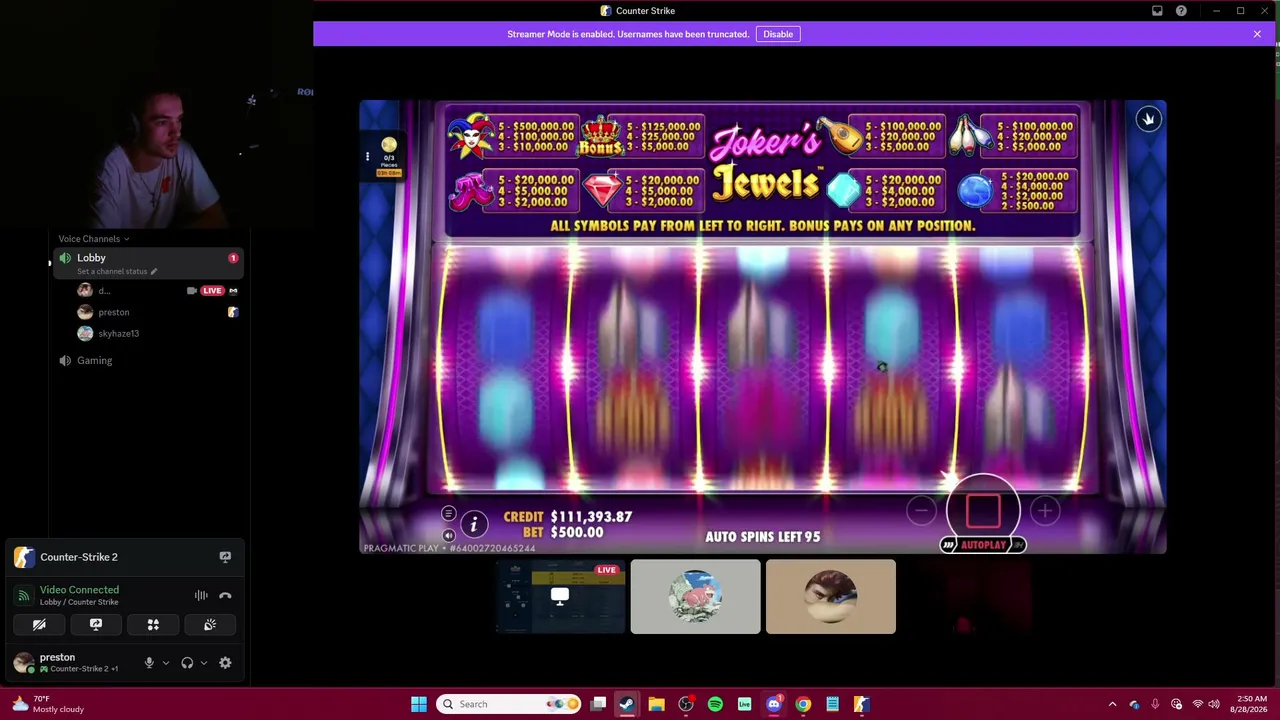The width and height of the screenshot is (1280, 720).
Task: Open audio output options dropdown
Action: [x=204, y=663]
